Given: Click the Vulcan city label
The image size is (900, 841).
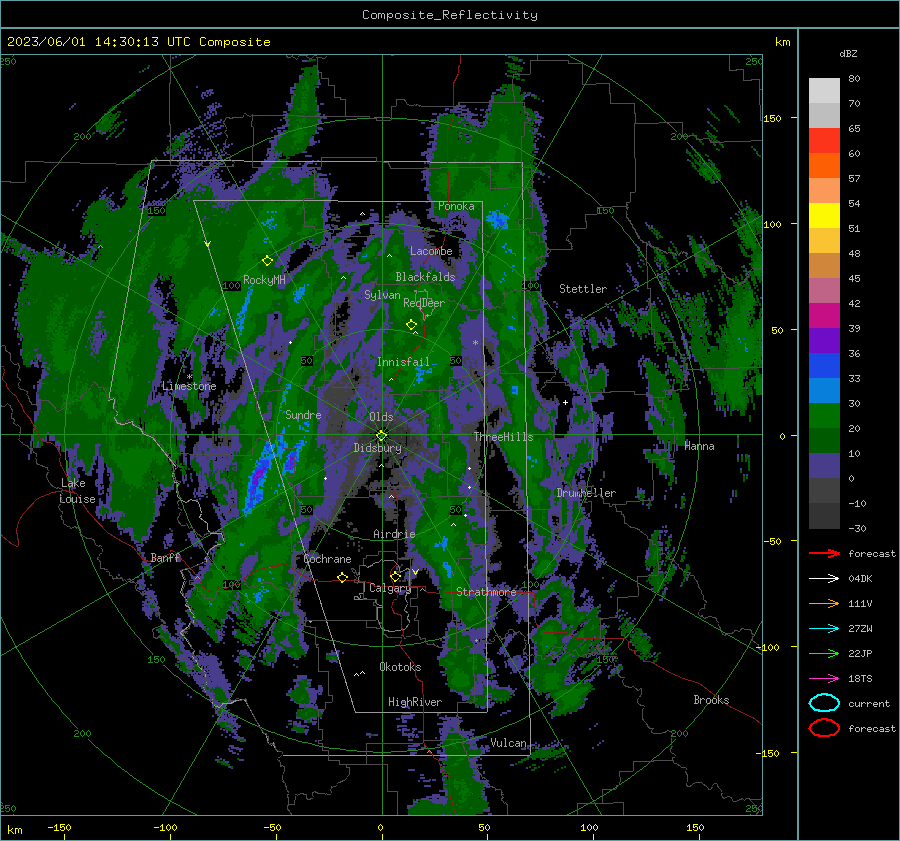Looking at the screenshot, I should pyautogui.click(x=508, y=743).
